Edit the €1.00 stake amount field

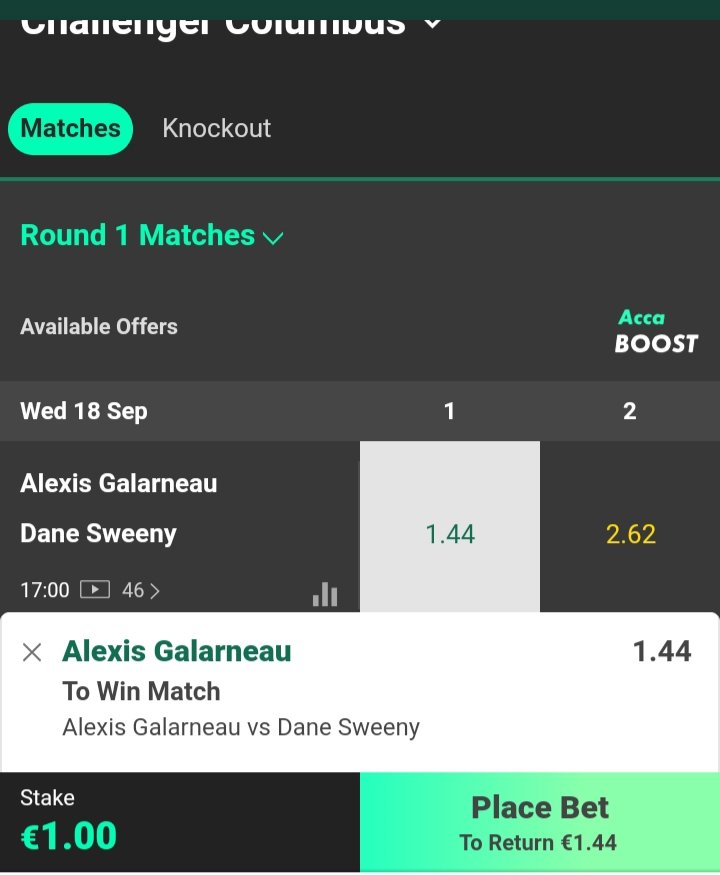[x=69, y=835]
